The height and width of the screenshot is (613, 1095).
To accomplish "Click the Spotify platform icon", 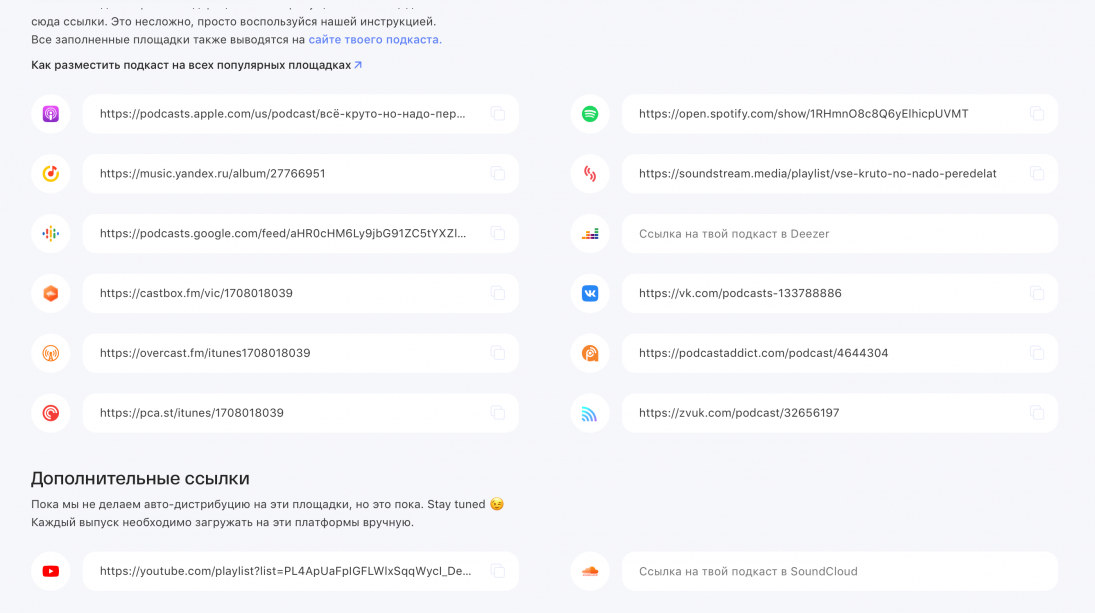I will pos(590,114).
